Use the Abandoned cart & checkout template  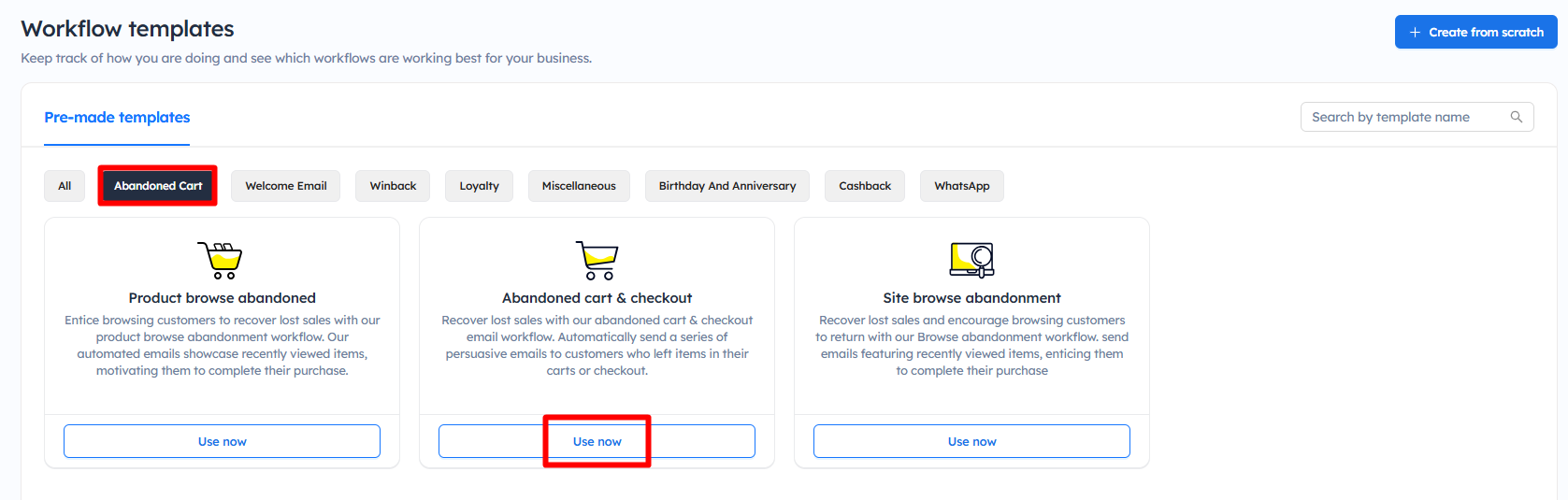(x=597, y=441)
